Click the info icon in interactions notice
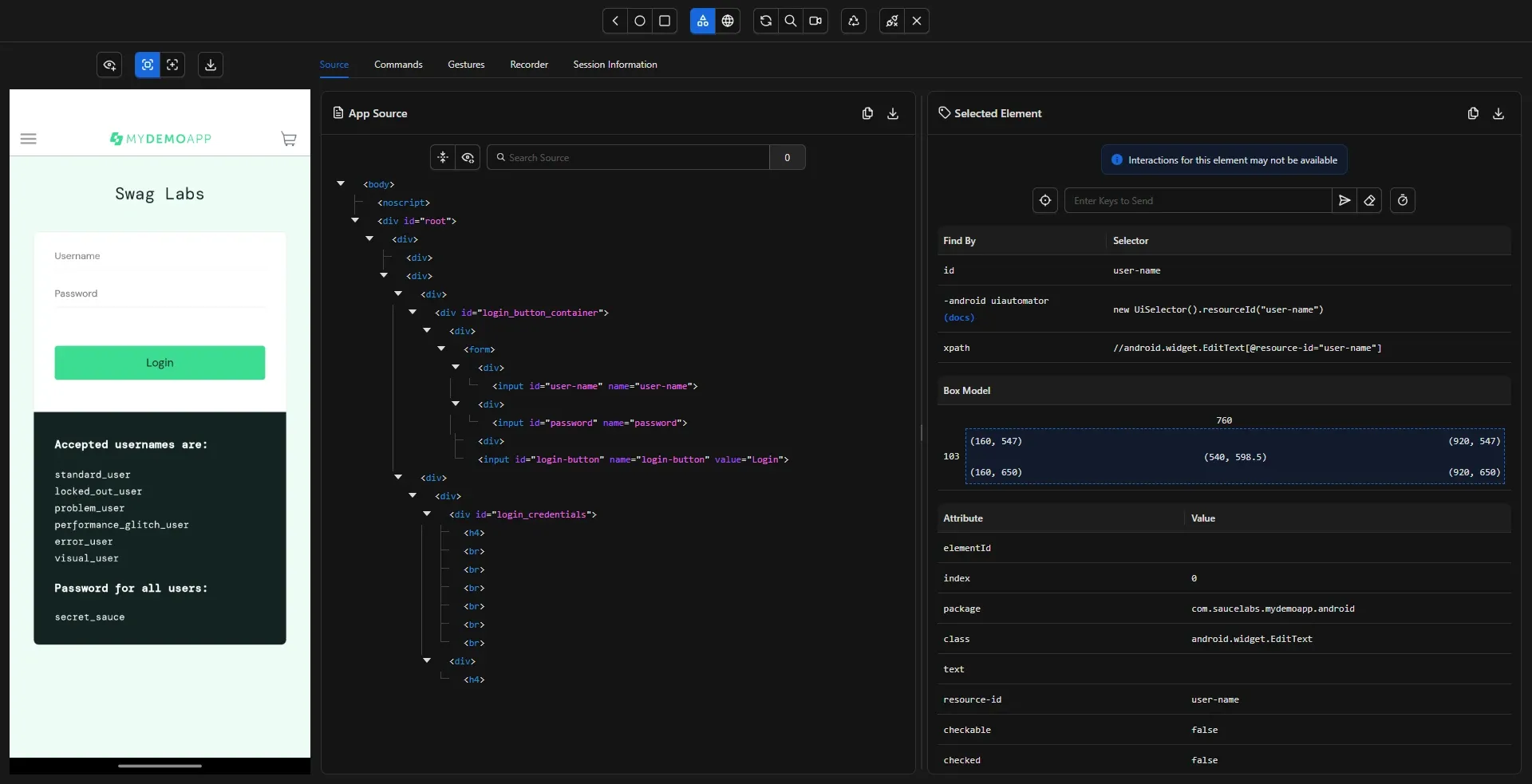 coord(1116,160)
